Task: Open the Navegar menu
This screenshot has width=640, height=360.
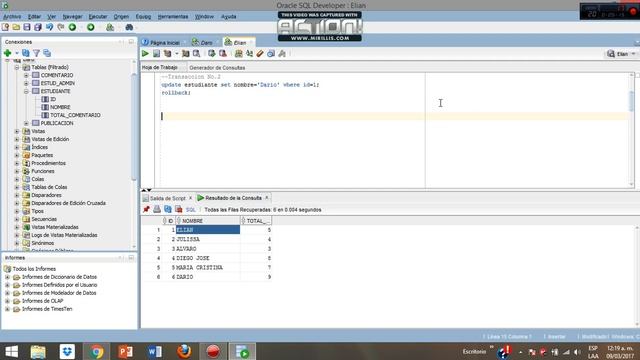Action: coord(72,17)
